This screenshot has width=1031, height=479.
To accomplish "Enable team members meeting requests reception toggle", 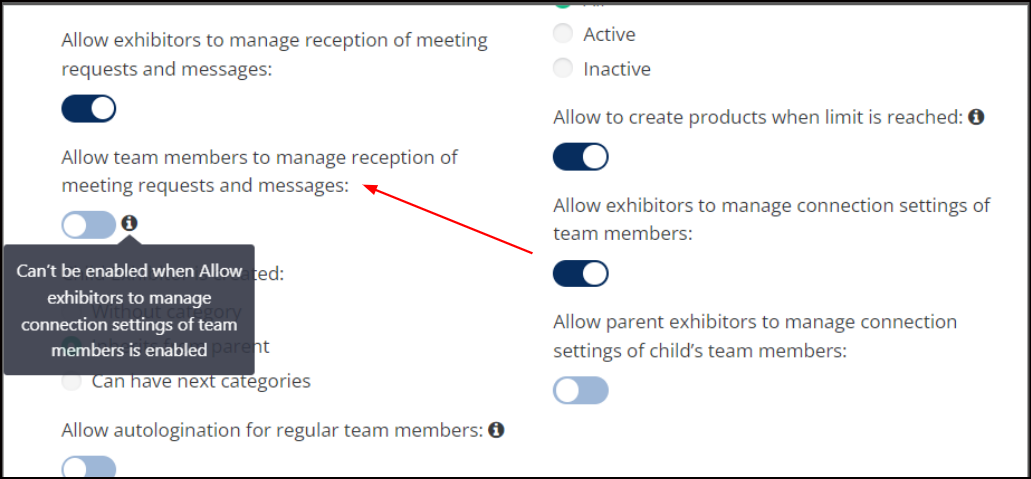I will 89,225.
